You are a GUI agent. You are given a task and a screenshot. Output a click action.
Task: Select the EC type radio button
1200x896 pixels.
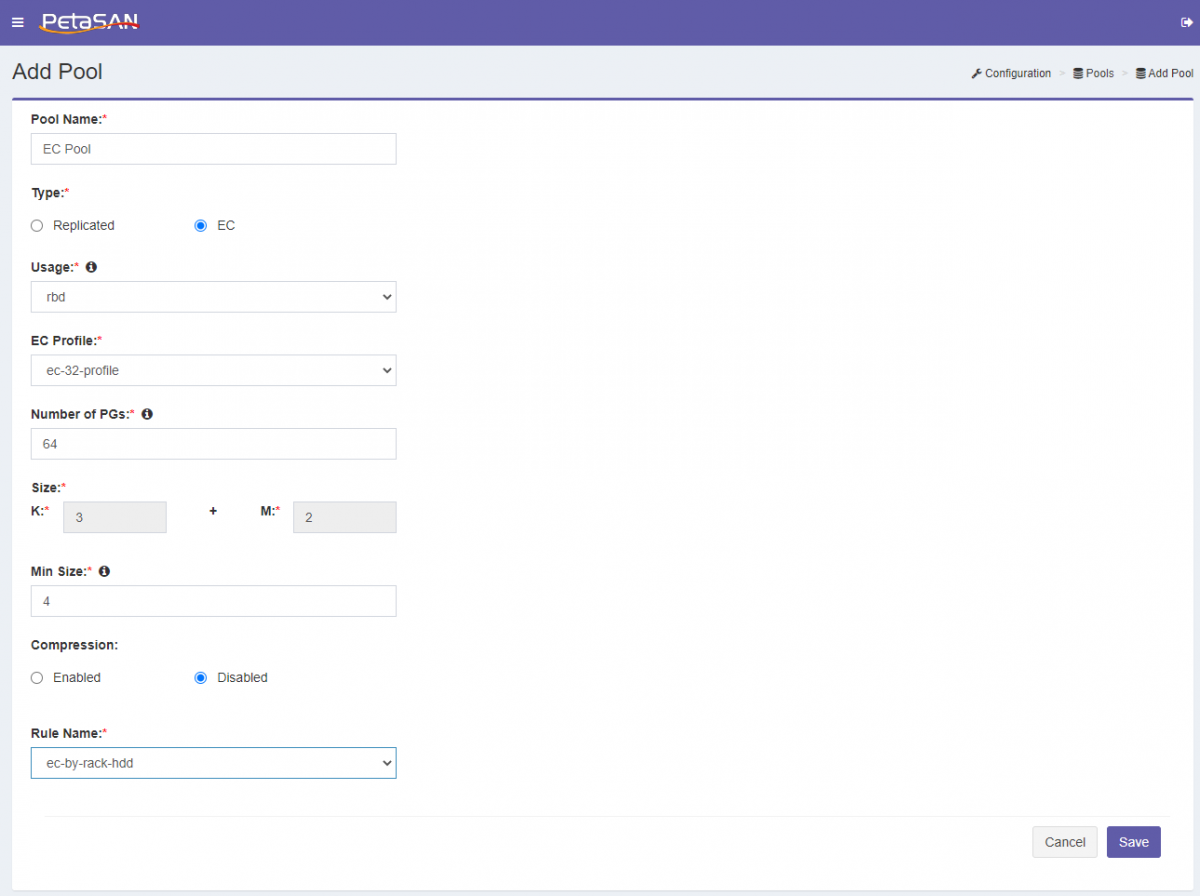pyautogui.click(x=200, y=226)
